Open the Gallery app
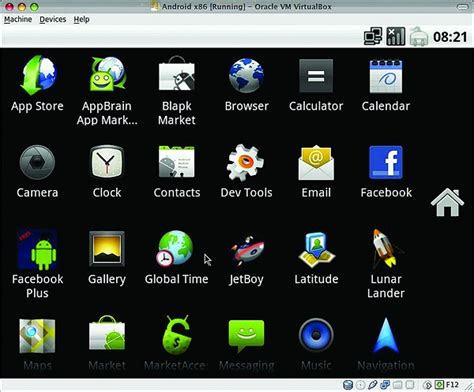Viewport: 474px width, 392px height. tap(107, 257)
